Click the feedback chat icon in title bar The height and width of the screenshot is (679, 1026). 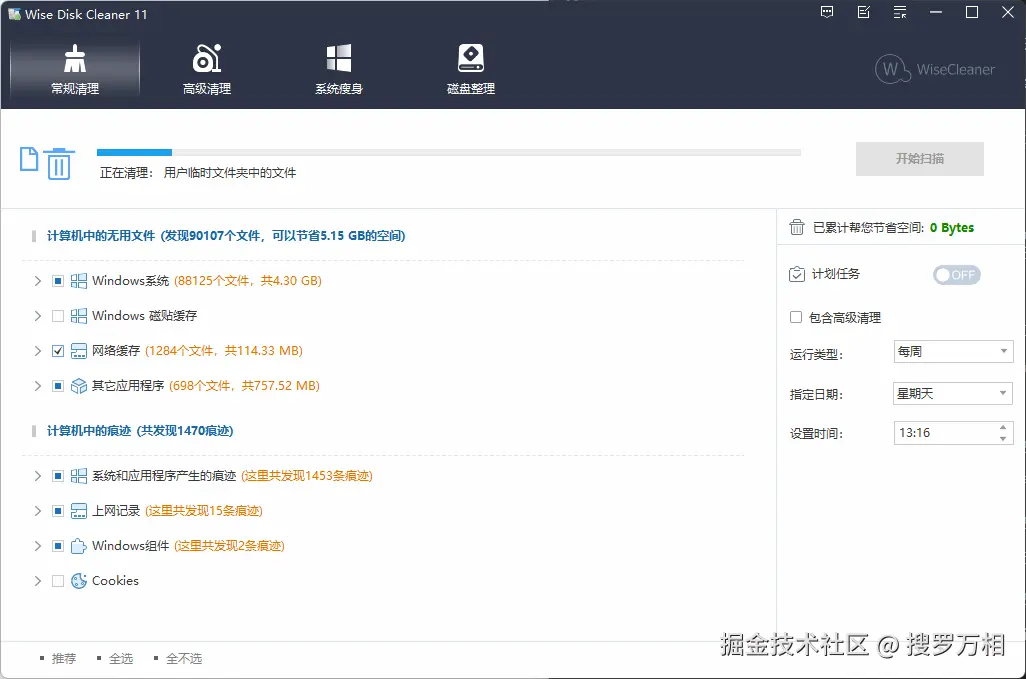point(827,12)
